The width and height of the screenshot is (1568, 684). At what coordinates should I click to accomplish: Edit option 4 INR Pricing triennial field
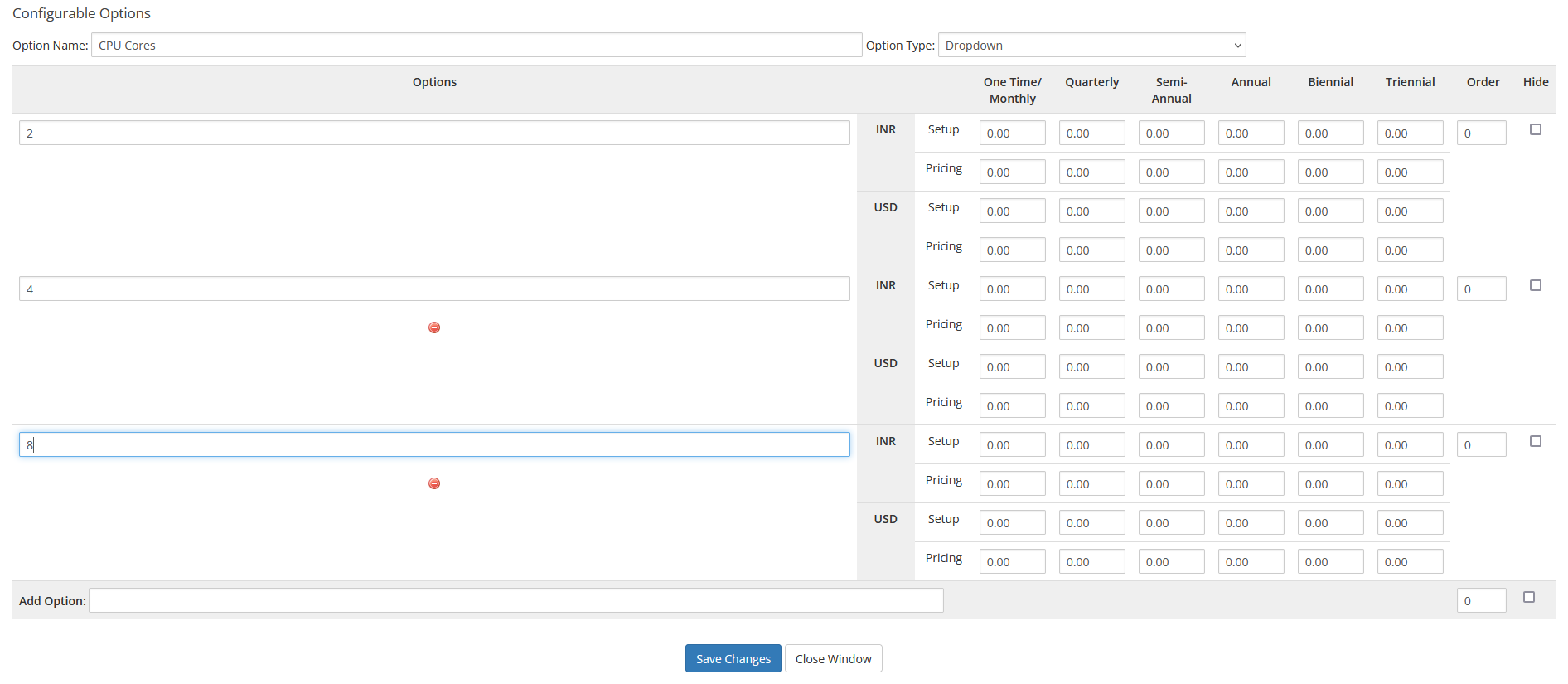(x=1411, y=327)
